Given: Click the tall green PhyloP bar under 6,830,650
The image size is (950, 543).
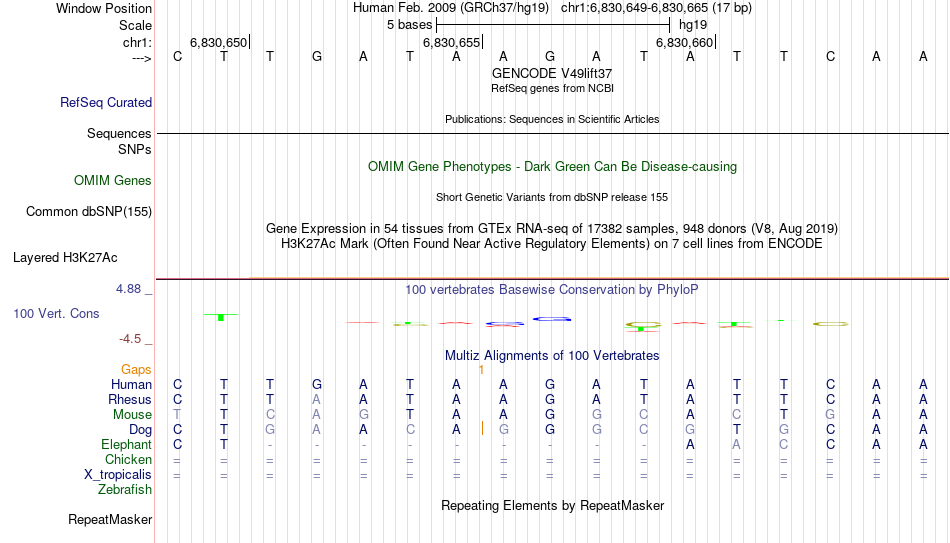Looking at the screenshot, I should tap(221, 317).
